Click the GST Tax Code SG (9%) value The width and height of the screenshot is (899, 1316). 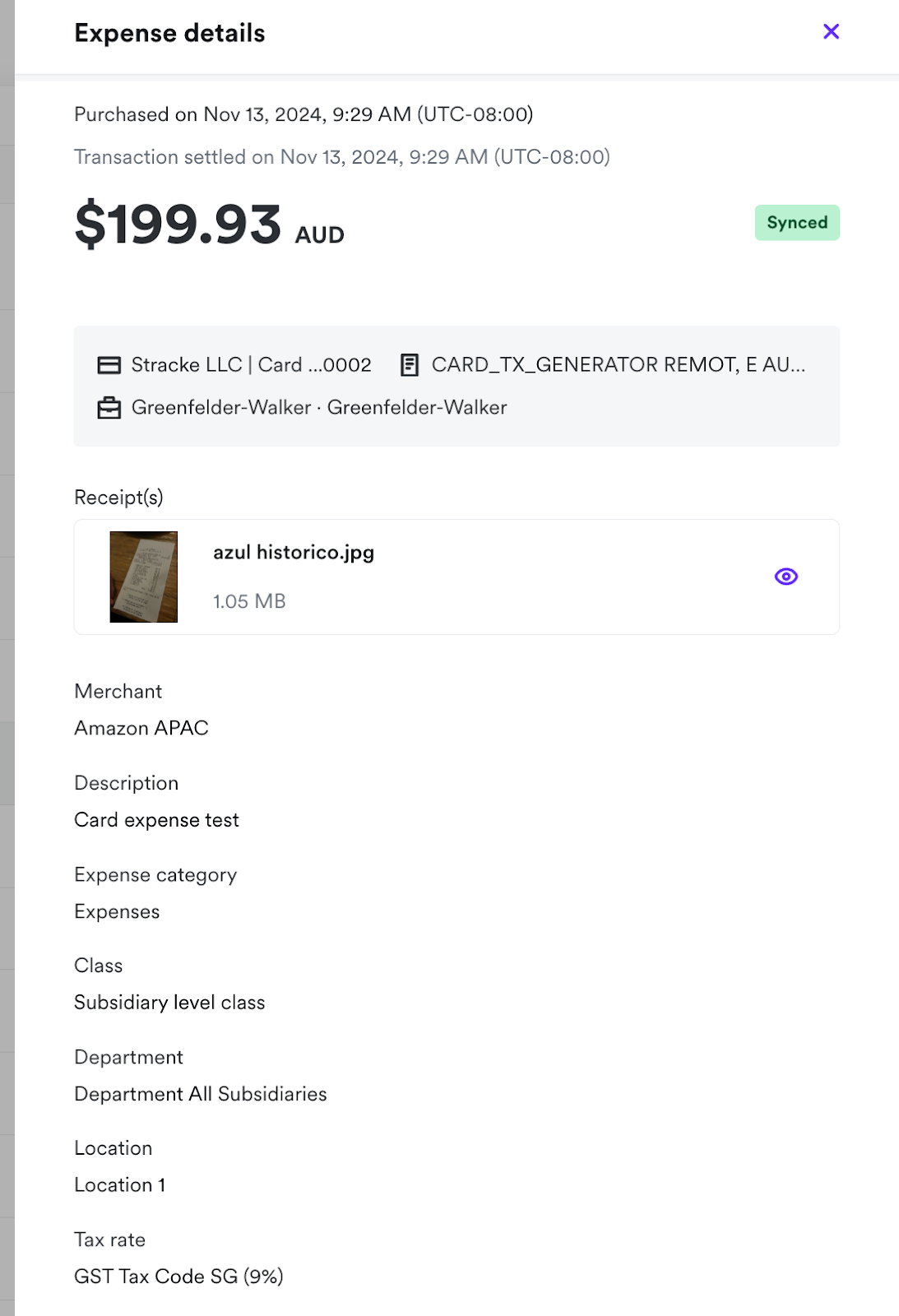tap(178, 1277)
